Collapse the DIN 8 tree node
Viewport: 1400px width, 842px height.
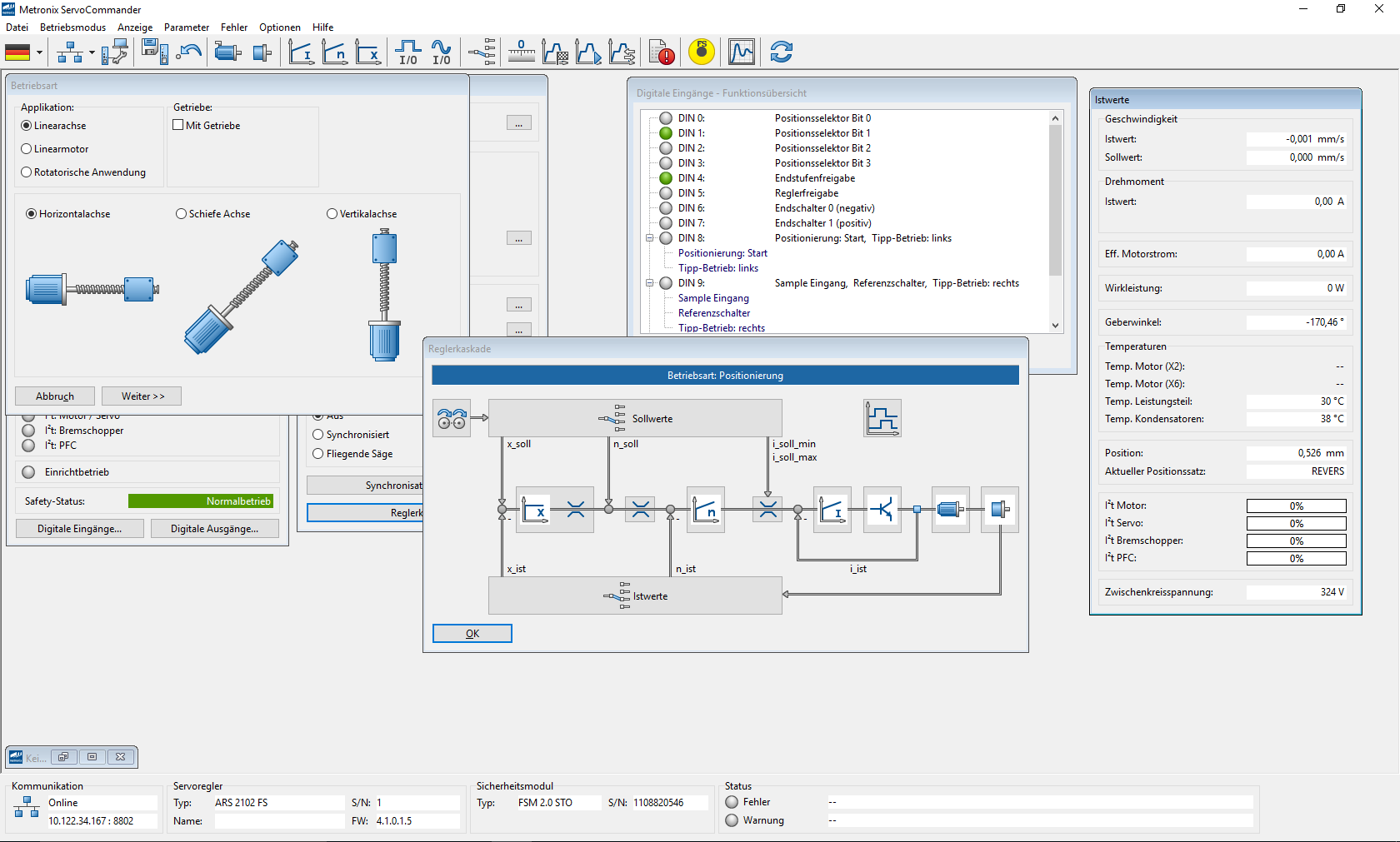[650, 238]
